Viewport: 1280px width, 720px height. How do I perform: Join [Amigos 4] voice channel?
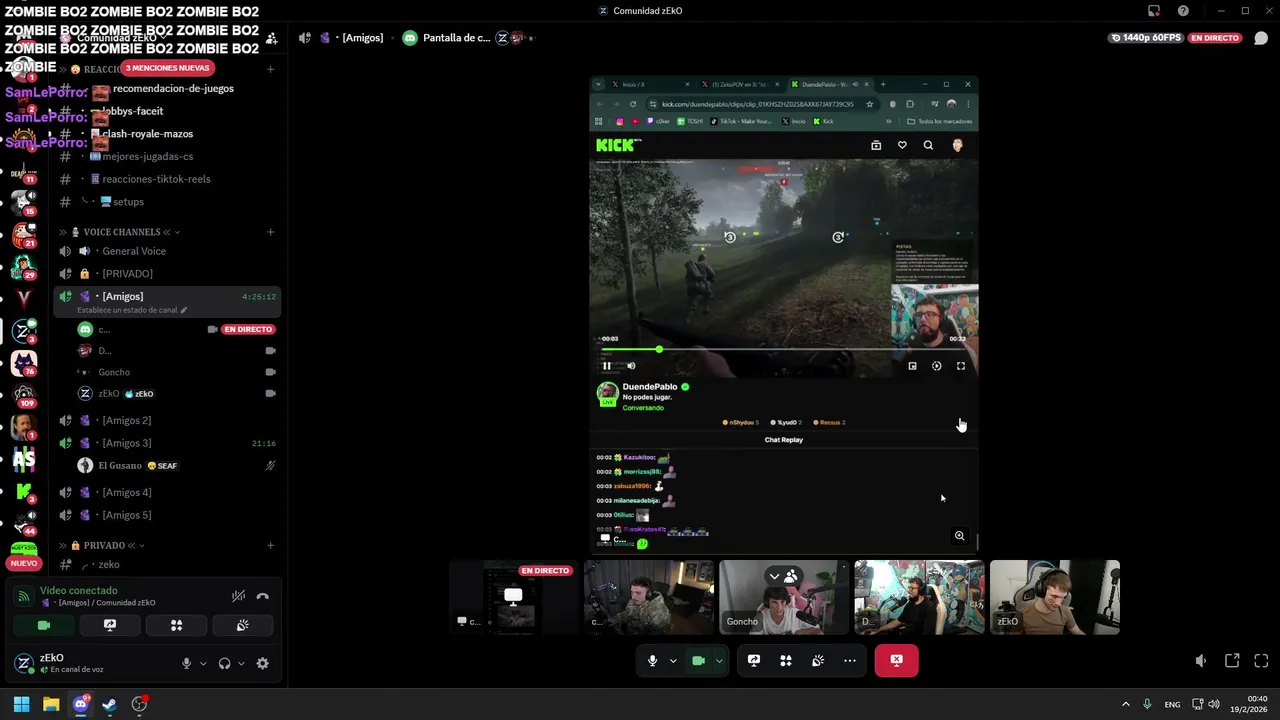coord(126,492)
